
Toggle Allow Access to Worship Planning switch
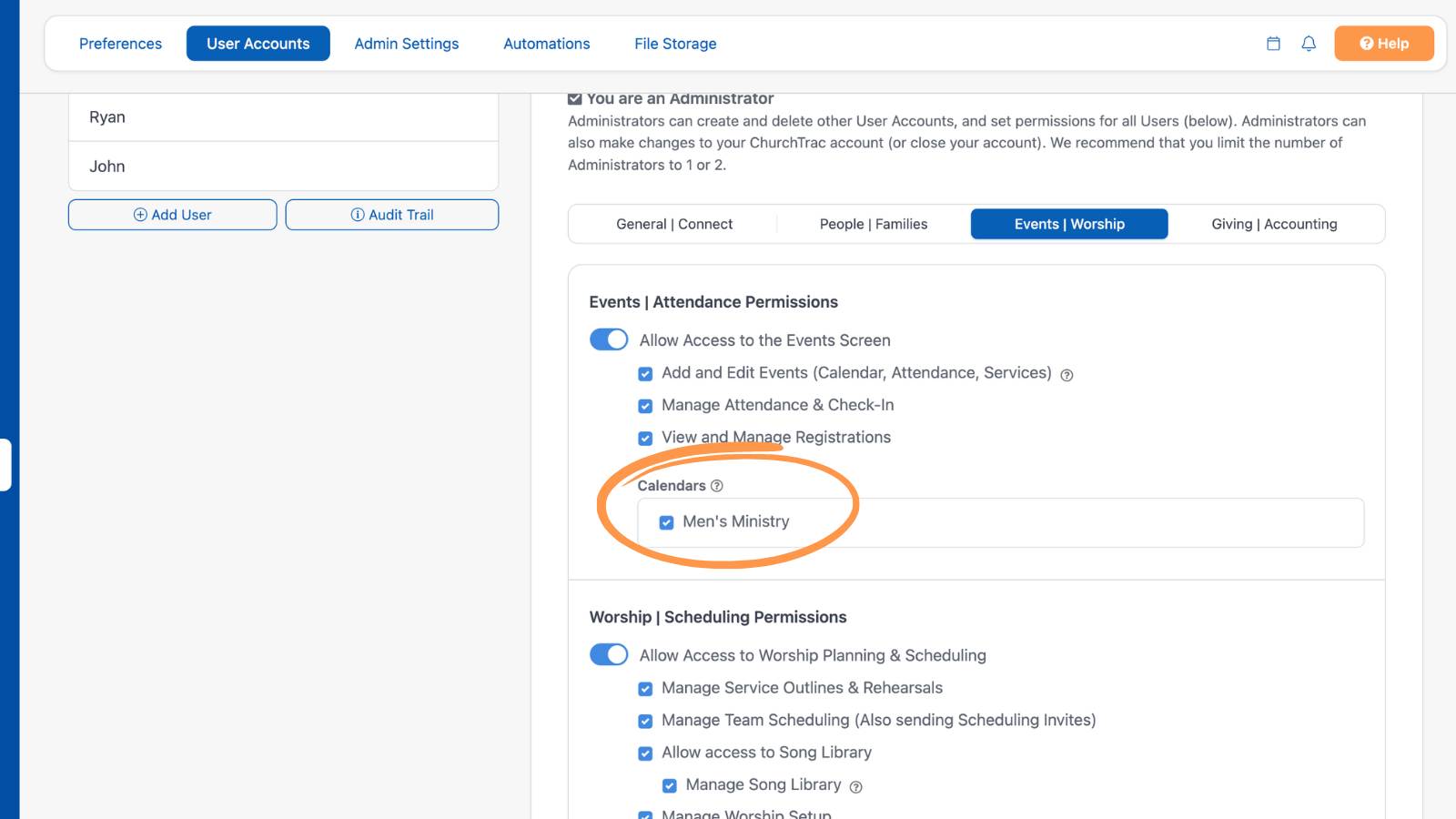click(609, 654)
